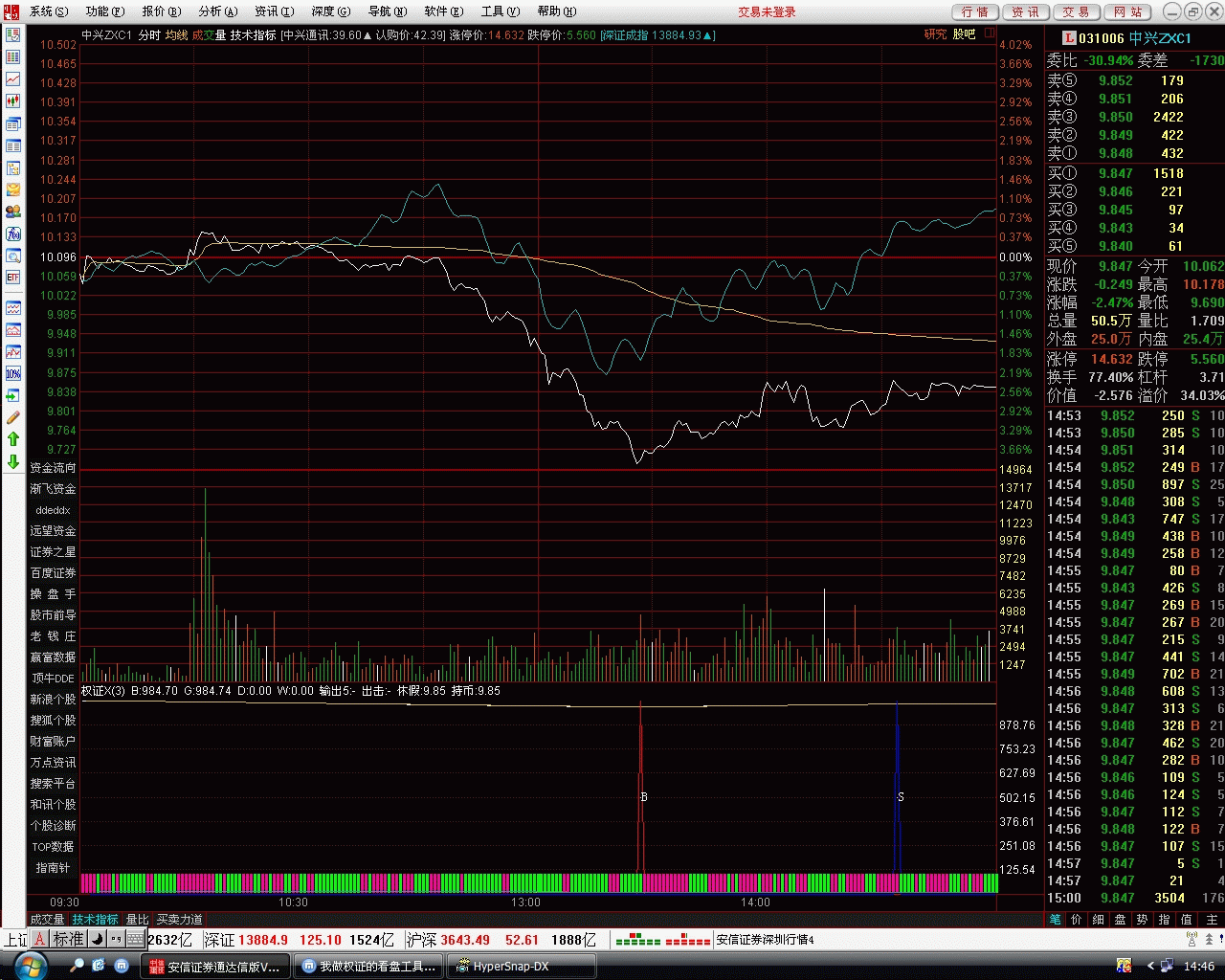The height and width of the screenshot is (980, 1225).
Task: Click the 10% scale icon
Action: point(13,373)
